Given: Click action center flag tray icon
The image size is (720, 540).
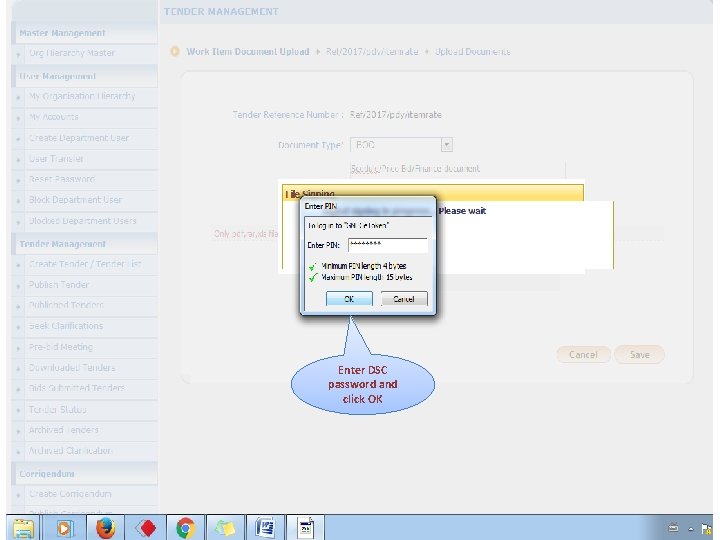Looking at the screenshot, I should coord(706,529).
